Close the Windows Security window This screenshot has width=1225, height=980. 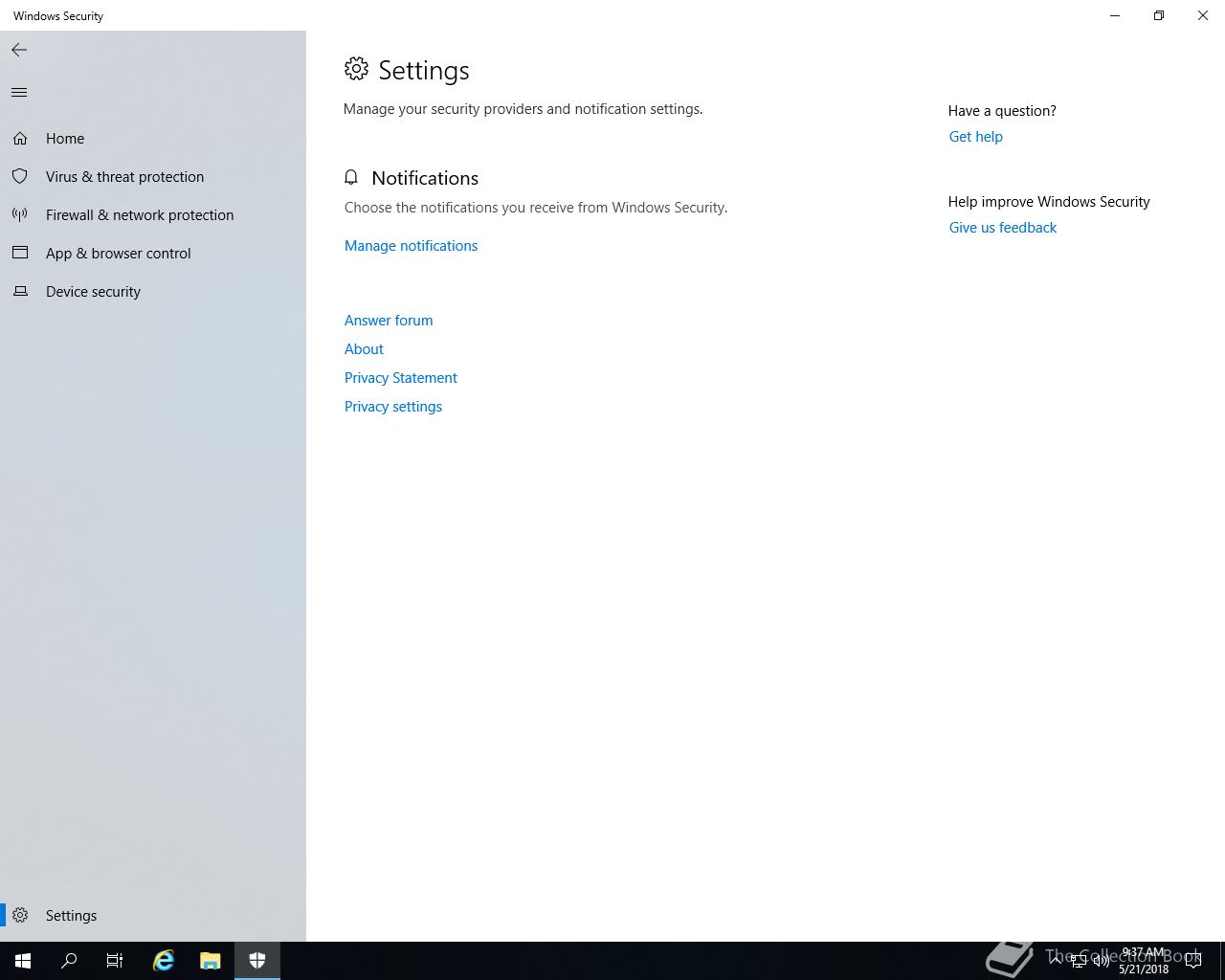coord(1203,15)
